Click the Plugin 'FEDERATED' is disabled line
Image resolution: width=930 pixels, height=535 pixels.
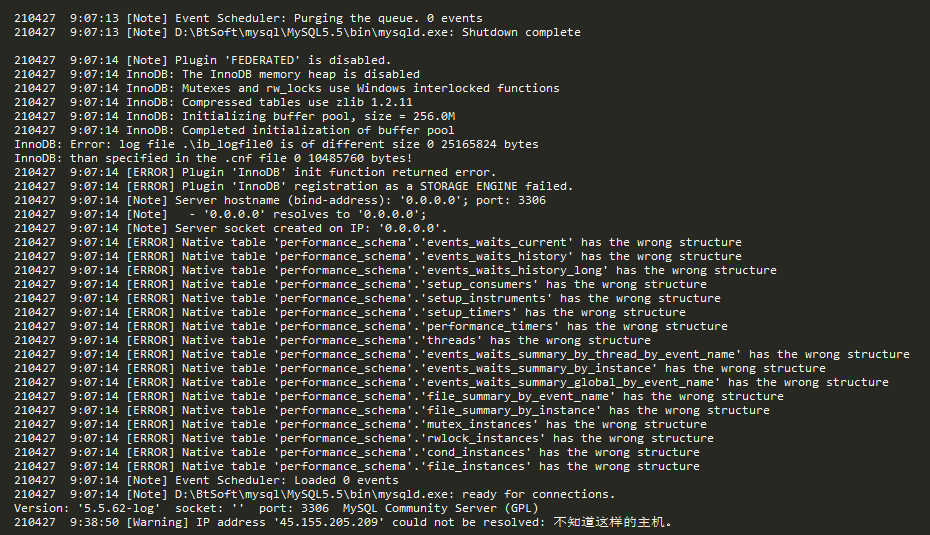point(203,60)
